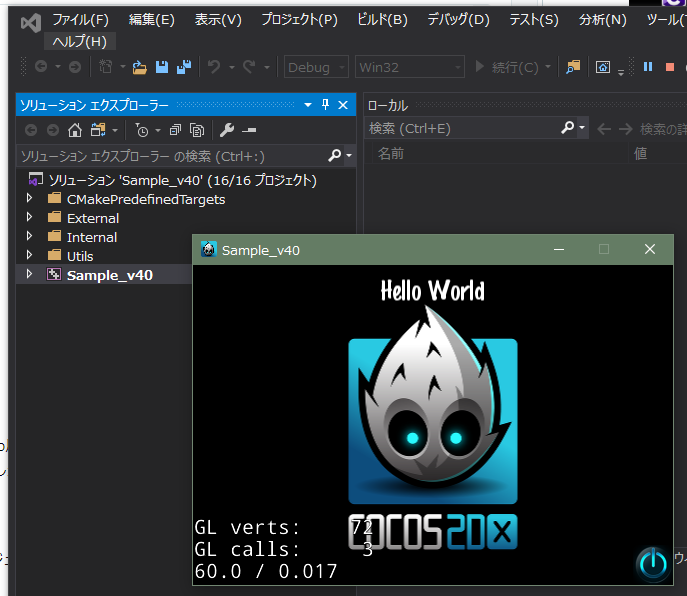
Task: Click the diagnostic tools window icon
Action: (x=603, y=67)
